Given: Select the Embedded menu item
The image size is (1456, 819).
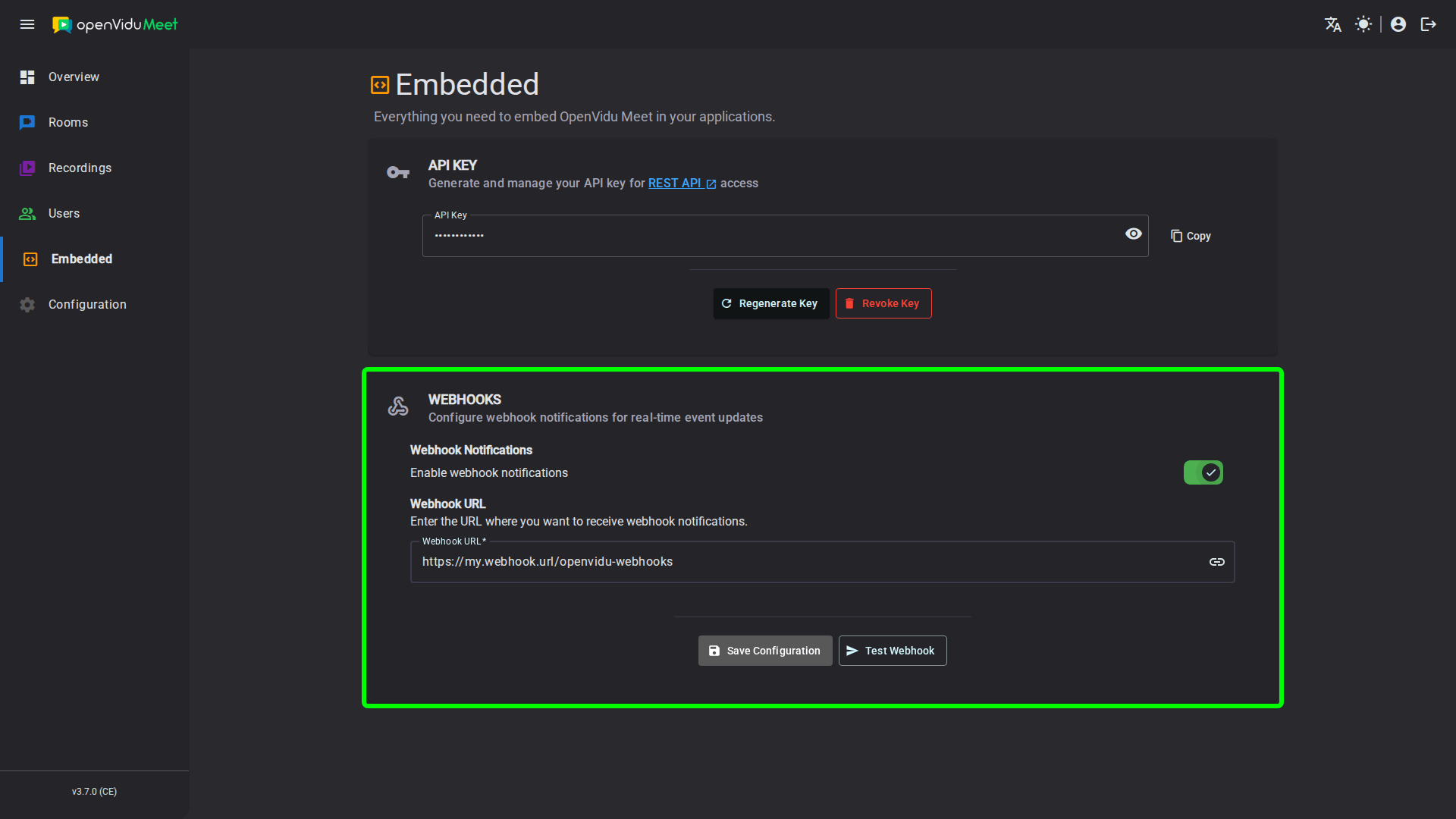Looking at the screenshot, I should coord(95,259).
